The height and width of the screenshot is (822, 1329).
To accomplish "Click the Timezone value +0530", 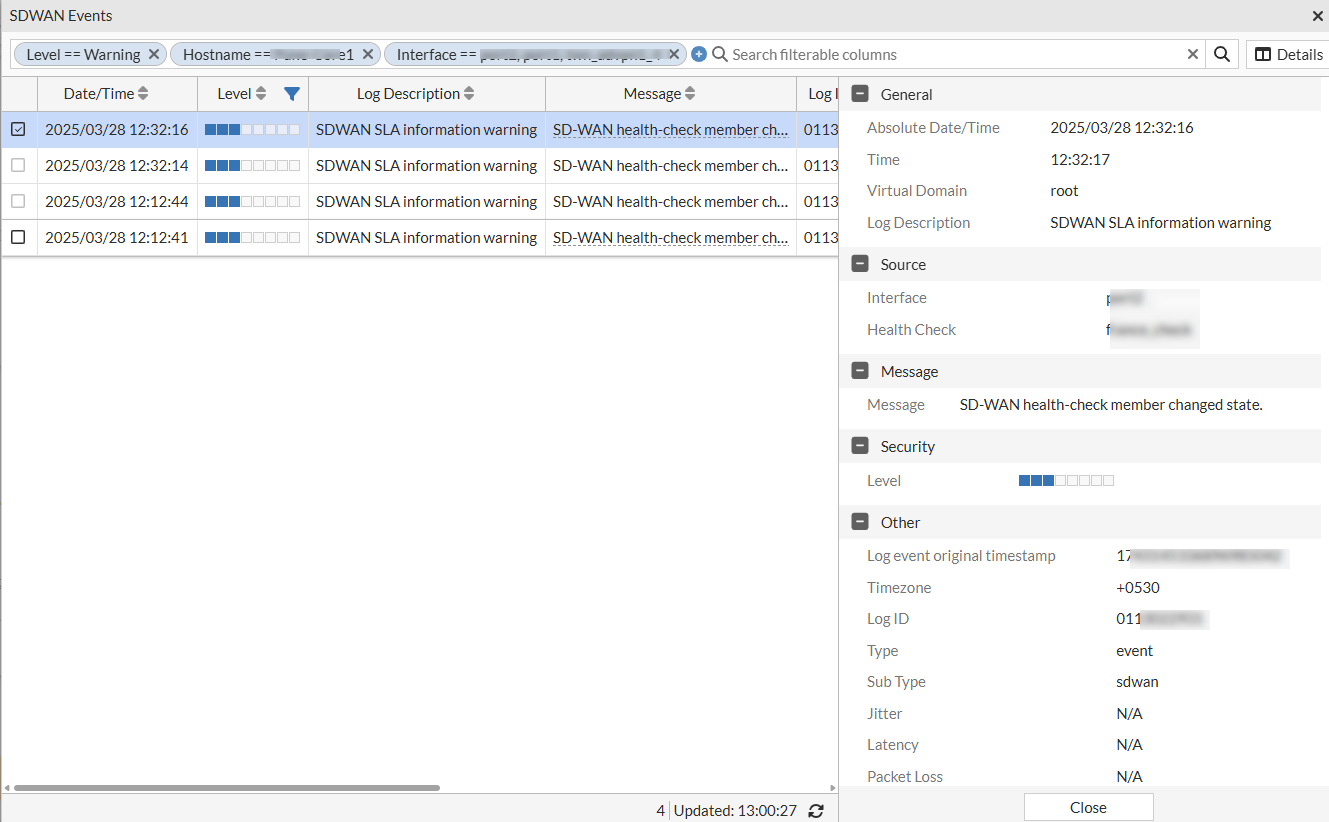I will (x=1138, y=587).
